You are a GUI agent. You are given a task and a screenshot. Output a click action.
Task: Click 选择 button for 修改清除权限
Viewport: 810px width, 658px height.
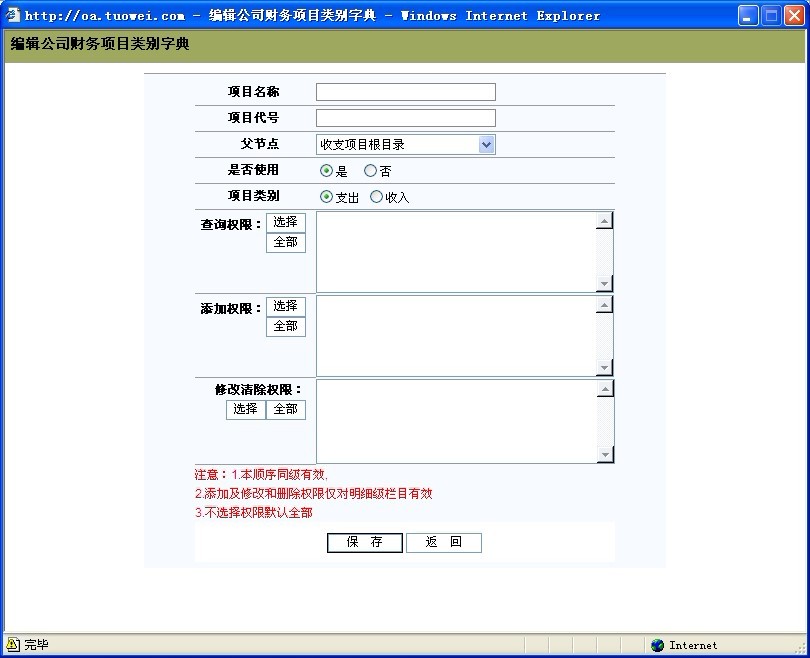click(x=246, y=409)
